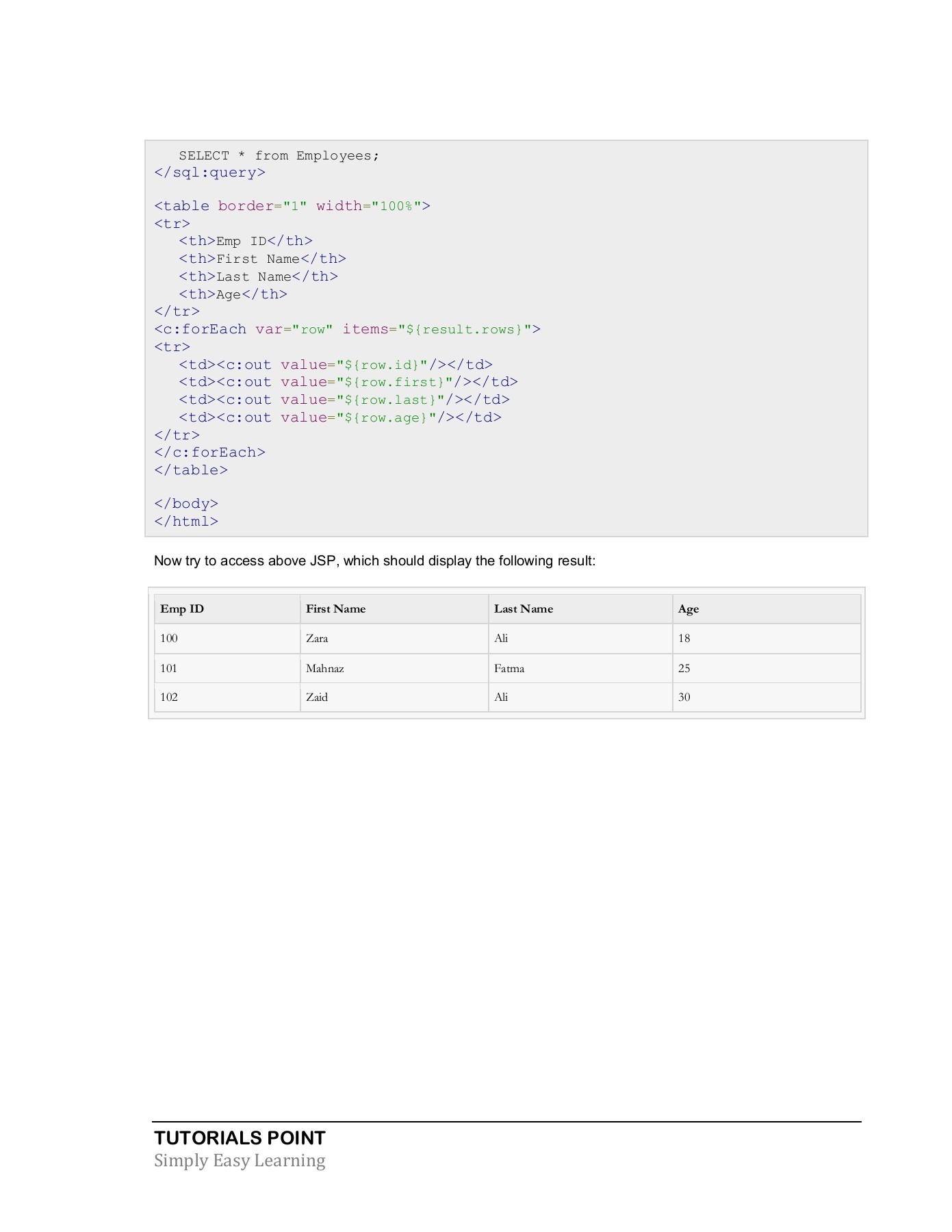Click the Zaid first name cell
This screenshot has height=1232, width=952.
click(317, 697)
